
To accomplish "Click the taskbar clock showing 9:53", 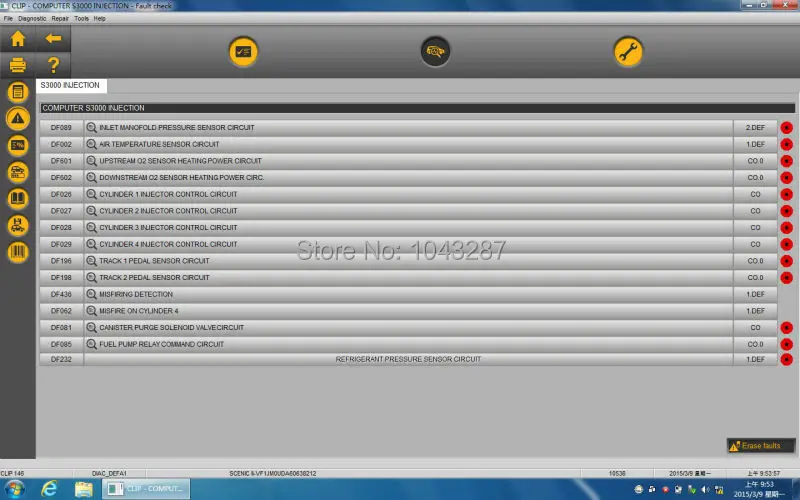I will 760,489.
